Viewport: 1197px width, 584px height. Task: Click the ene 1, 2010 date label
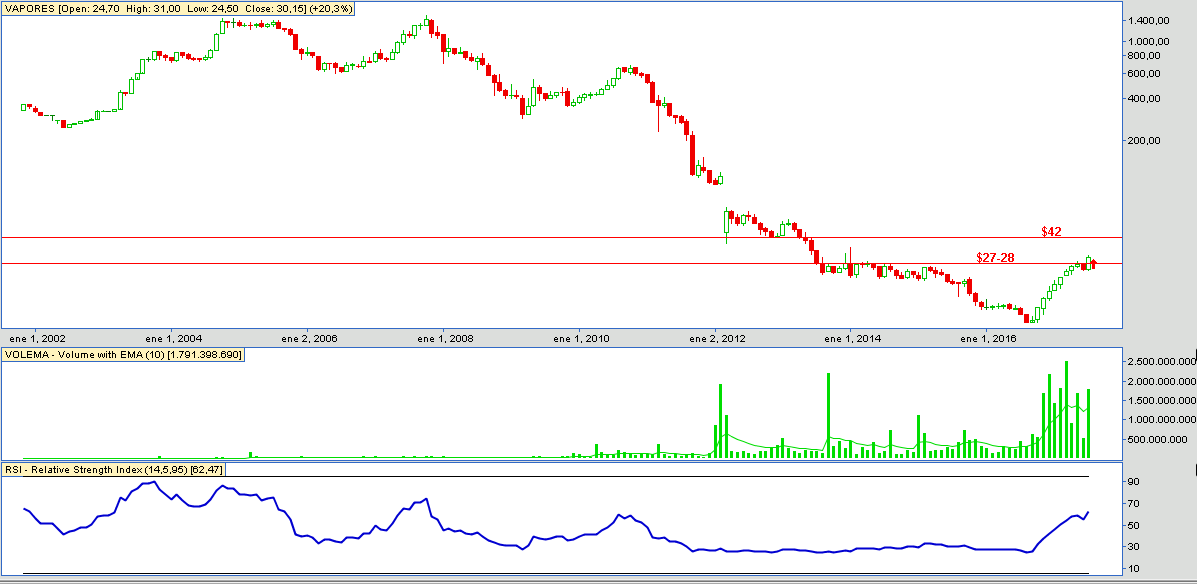[x=581, y=337]
